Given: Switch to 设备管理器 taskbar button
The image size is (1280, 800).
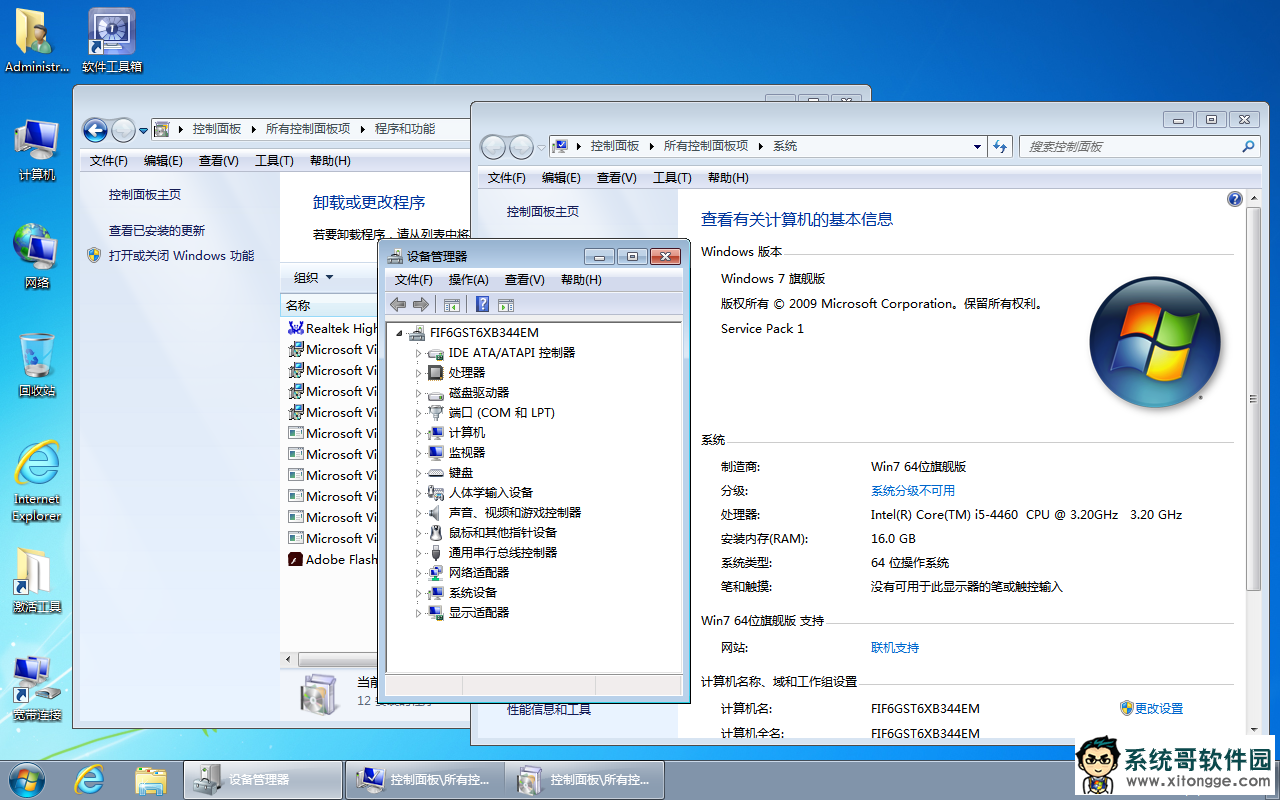Looking at the screenshot, I should click(263, 779).
